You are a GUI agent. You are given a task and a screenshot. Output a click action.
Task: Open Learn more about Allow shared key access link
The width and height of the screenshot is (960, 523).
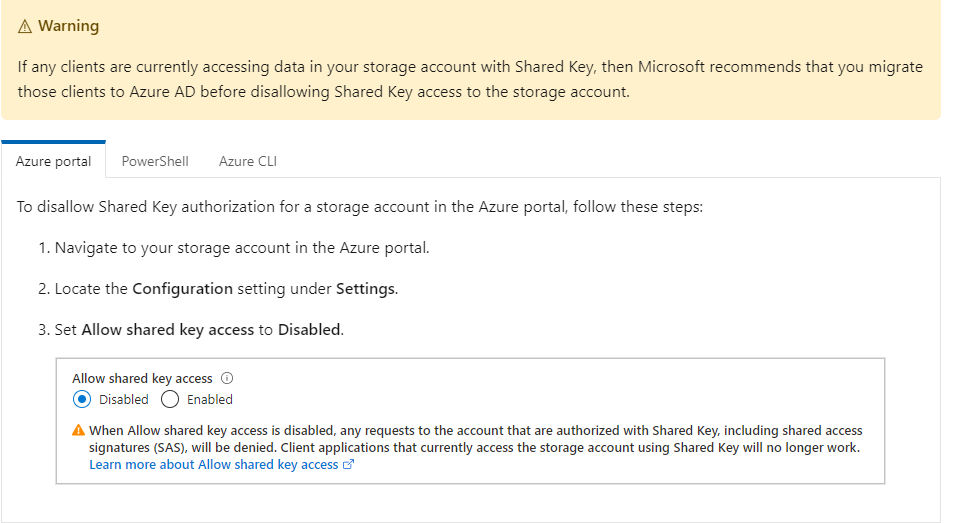pos(213,465)
